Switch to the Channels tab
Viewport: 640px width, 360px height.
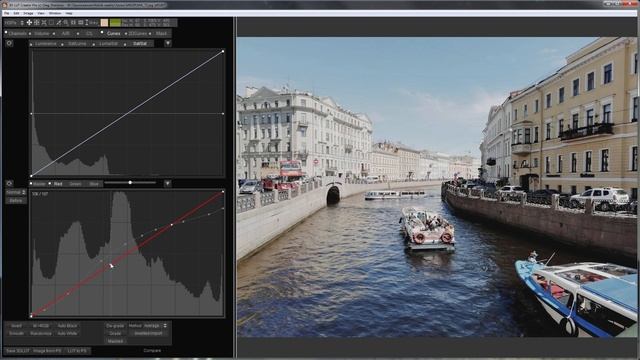(x=17, y=33)
